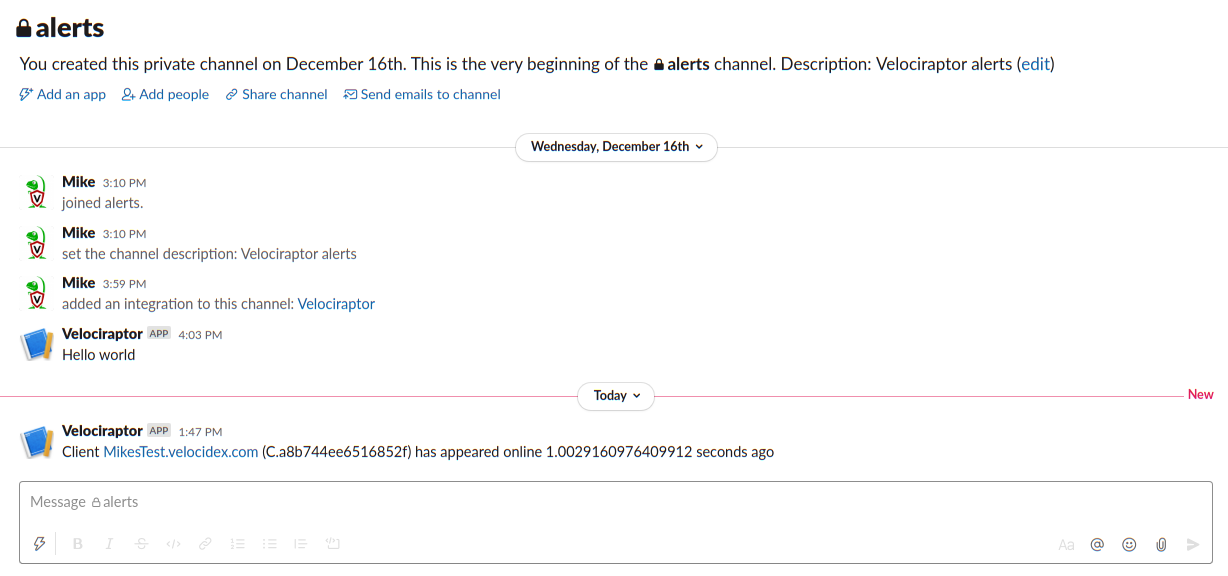Start an ordered list in composer
Viewport: 1228px width, 576px height.
coord(237,544)
